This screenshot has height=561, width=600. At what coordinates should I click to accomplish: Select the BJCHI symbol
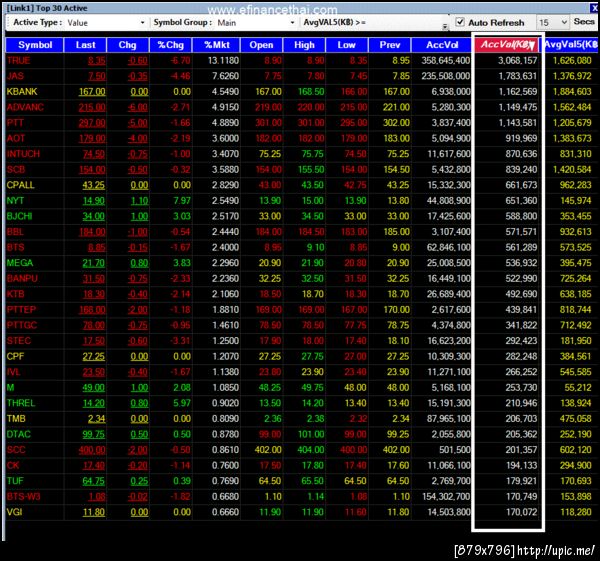19,216
